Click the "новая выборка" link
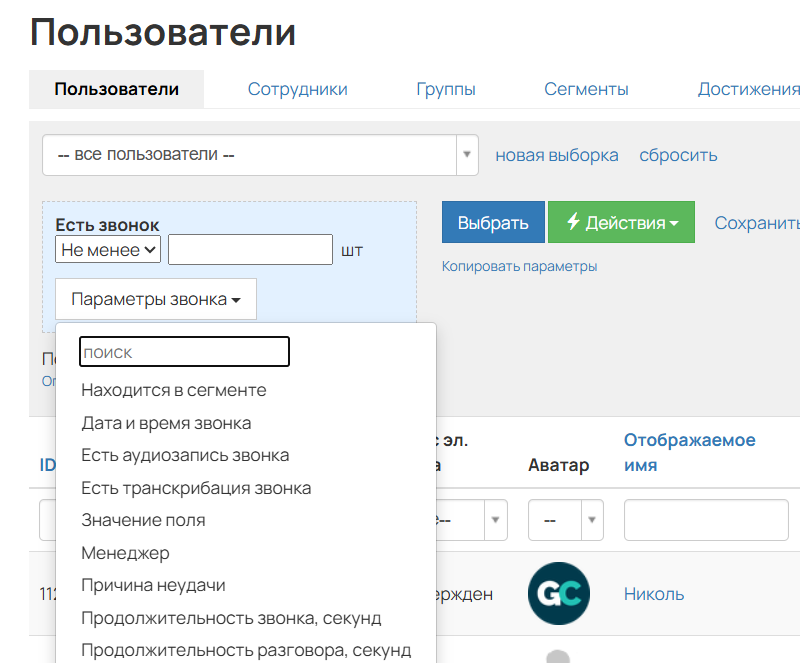The width and height of the screenshot is (800, 663). [x=557, y=156]
